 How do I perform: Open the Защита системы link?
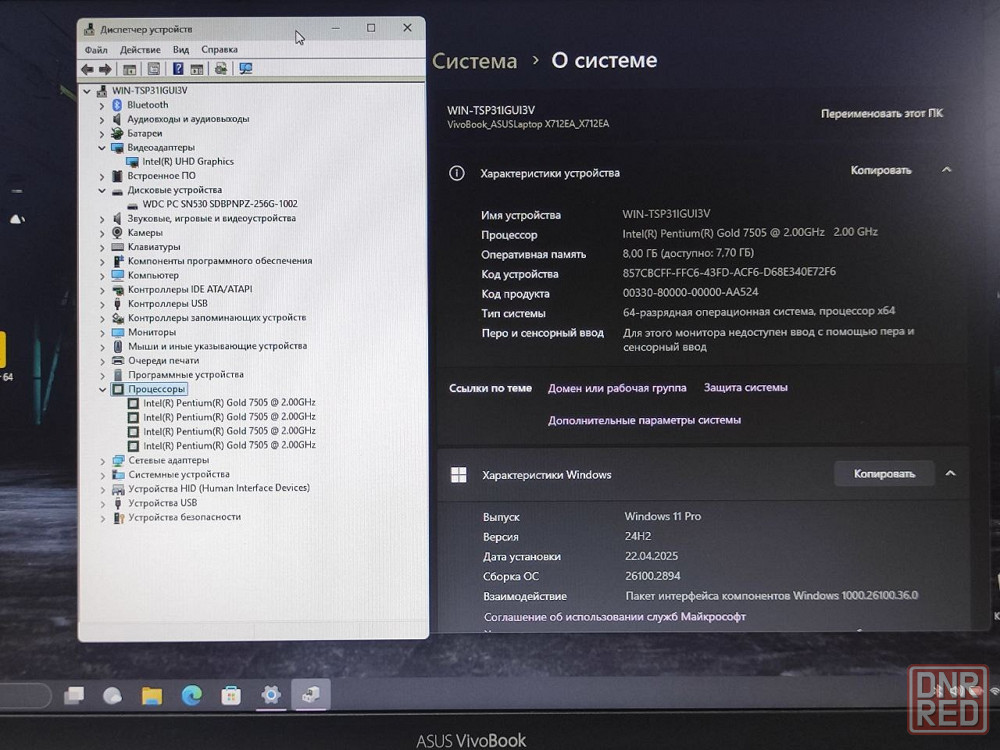click(x=746, y=387)
